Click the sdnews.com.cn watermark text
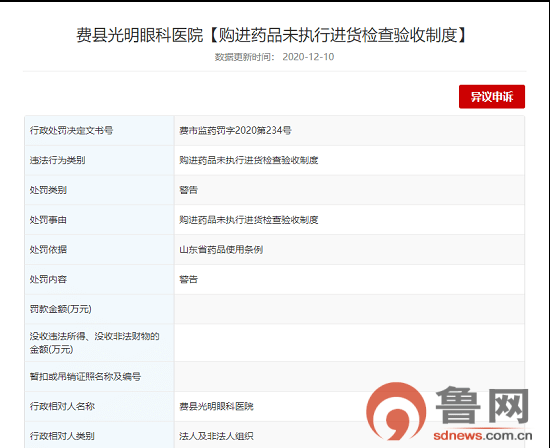The width and height of the screenshot is (550, 448). 483,435
